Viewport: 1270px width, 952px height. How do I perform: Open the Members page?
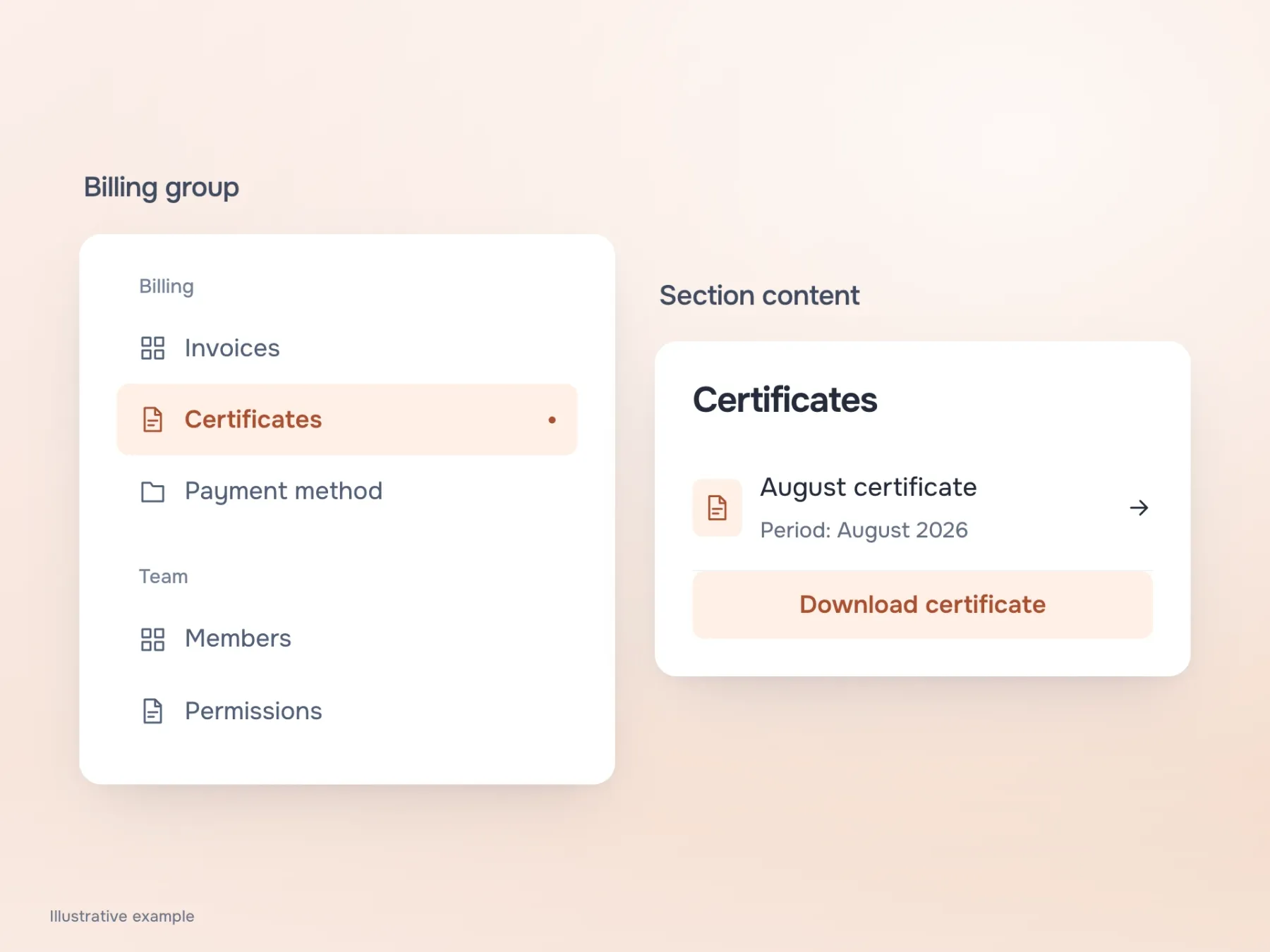click(347, 639)
